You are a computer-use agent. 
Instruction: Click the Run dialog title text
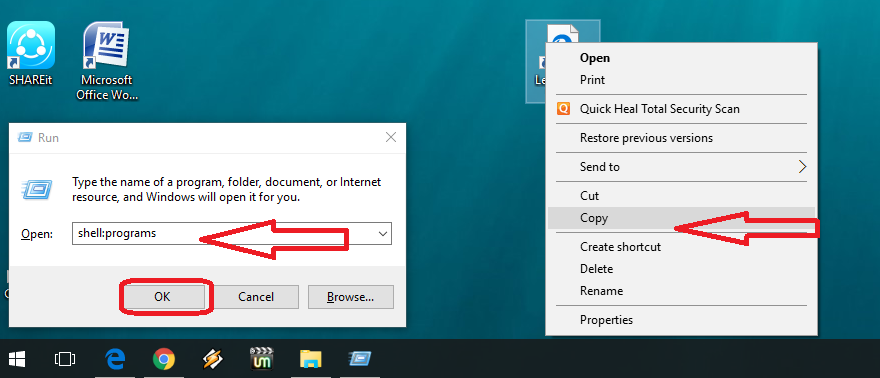coord(48,137)
